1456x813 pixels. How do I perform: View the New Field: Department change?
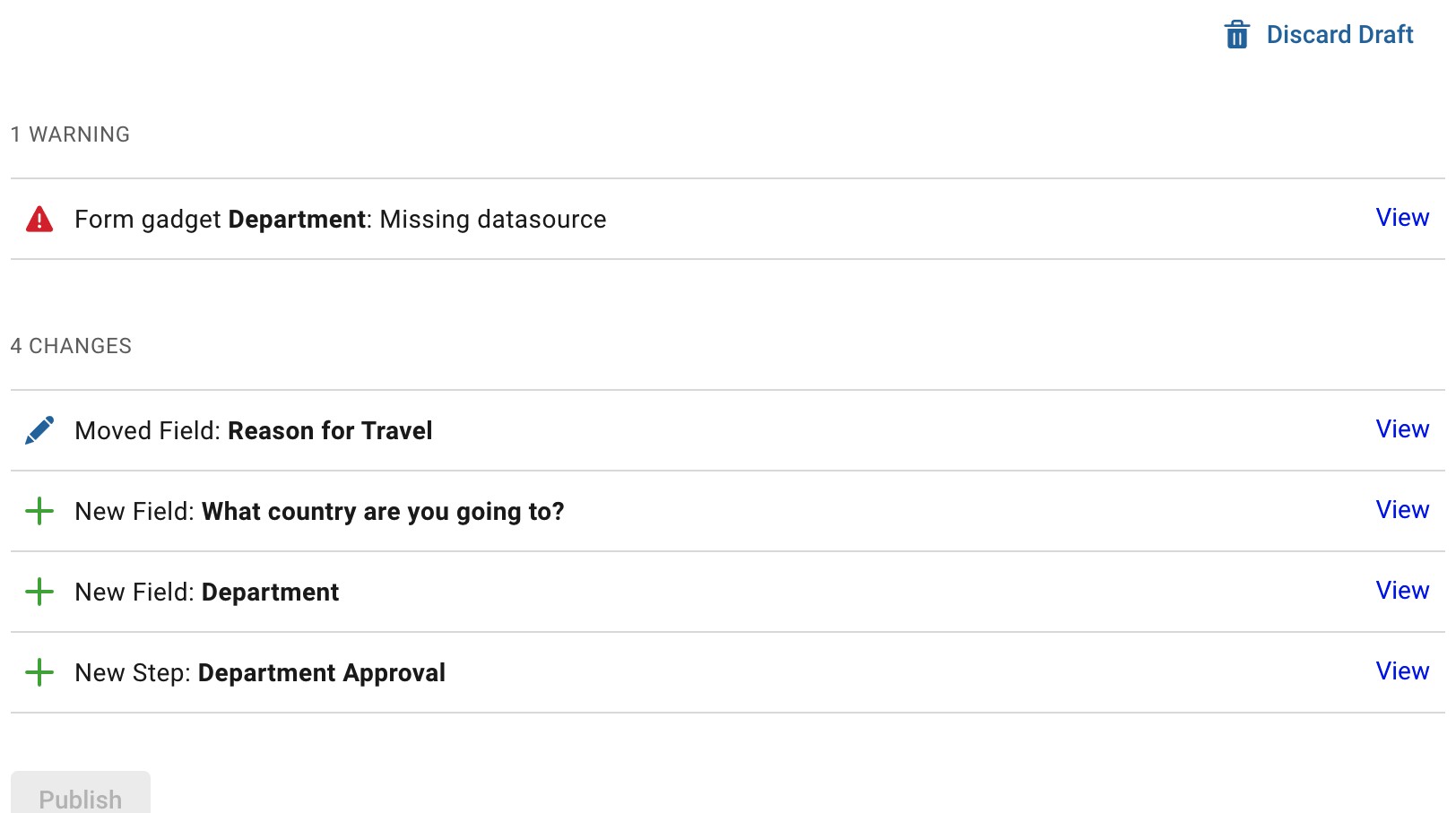1402,591
